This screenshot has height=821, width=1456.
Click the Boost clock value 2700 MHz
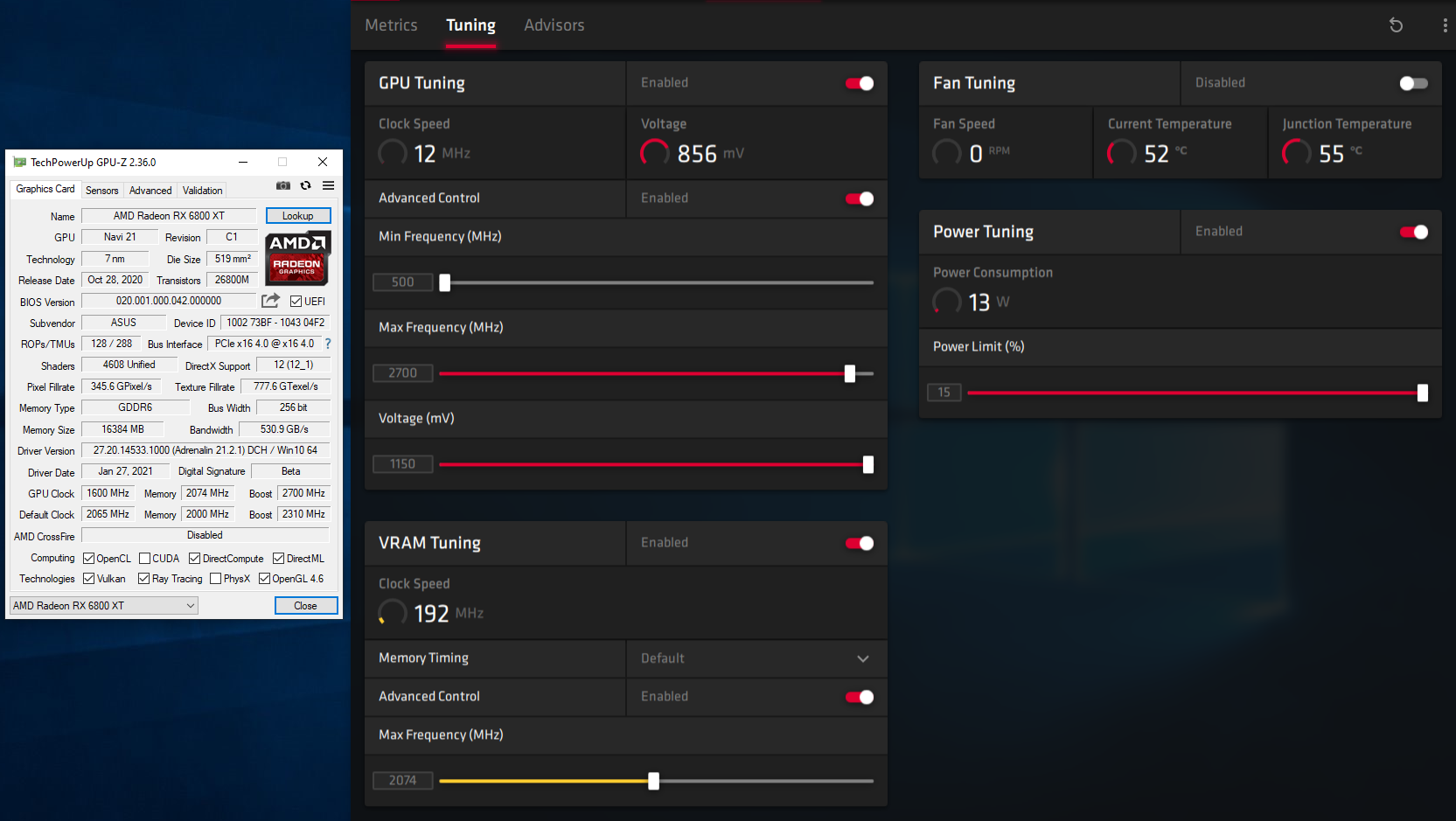pyautogui.click(x=303, y=493)
